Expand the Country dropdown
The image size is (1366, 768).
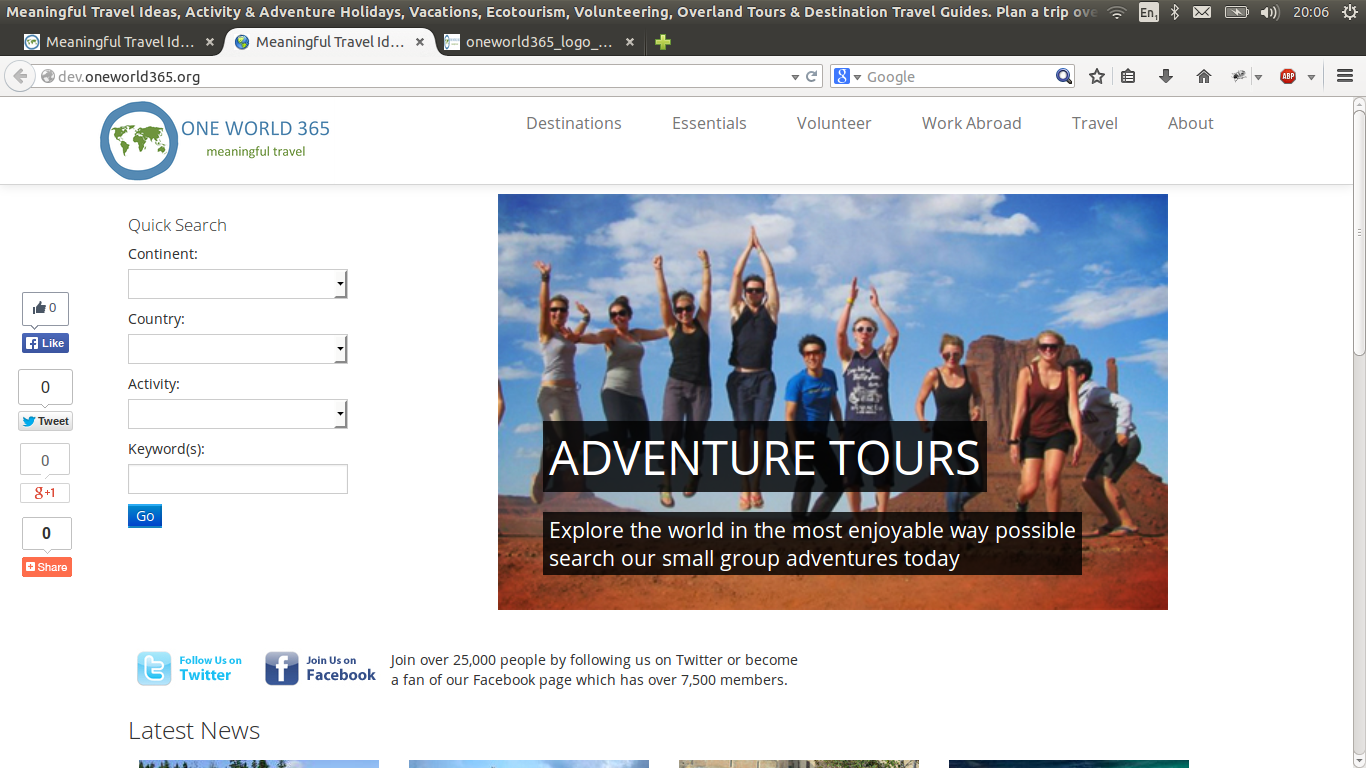pyautogui.click(x=237, y=349)
